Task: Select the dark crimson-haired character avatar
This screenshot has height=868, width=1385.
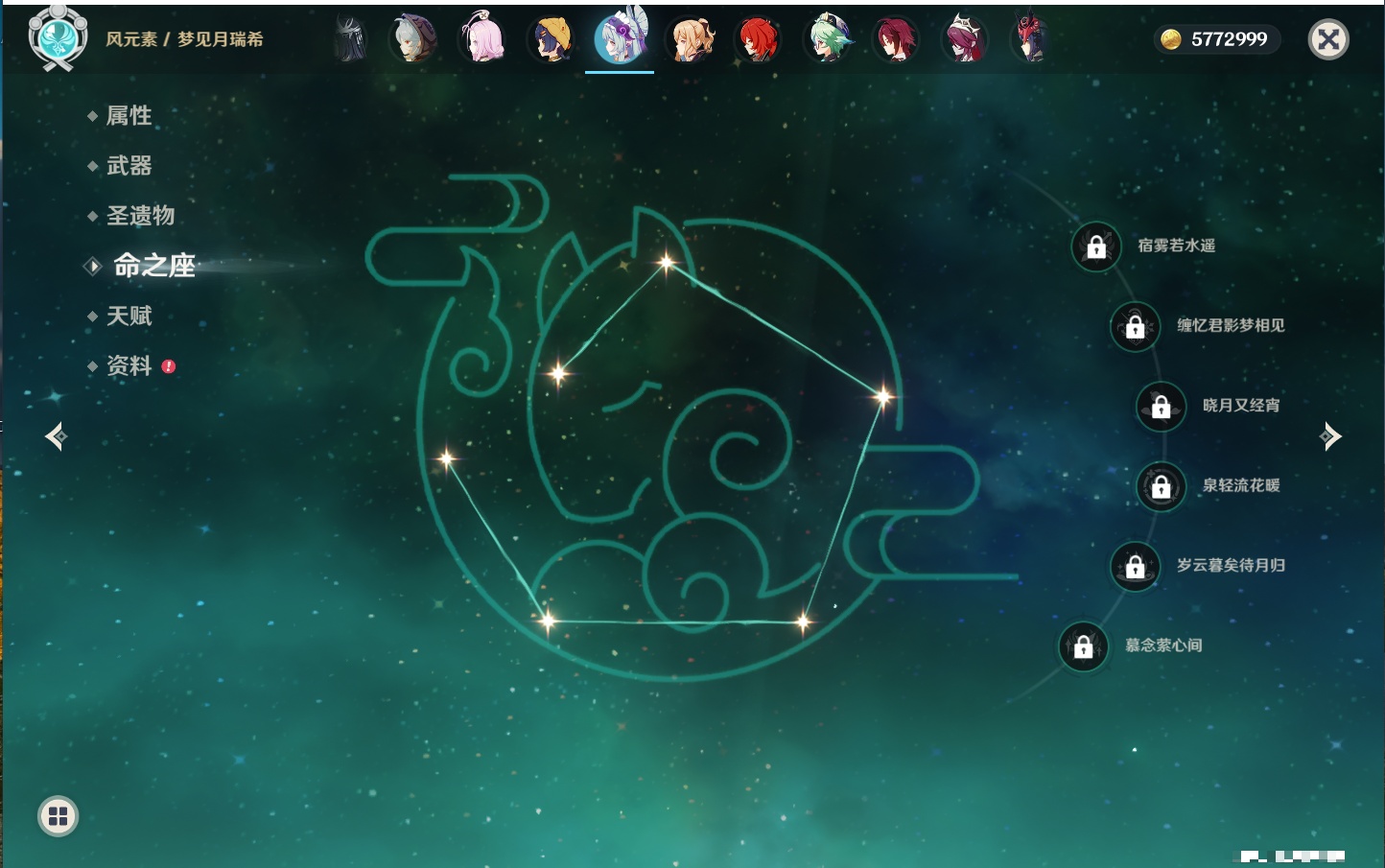Action: (896, 40)
